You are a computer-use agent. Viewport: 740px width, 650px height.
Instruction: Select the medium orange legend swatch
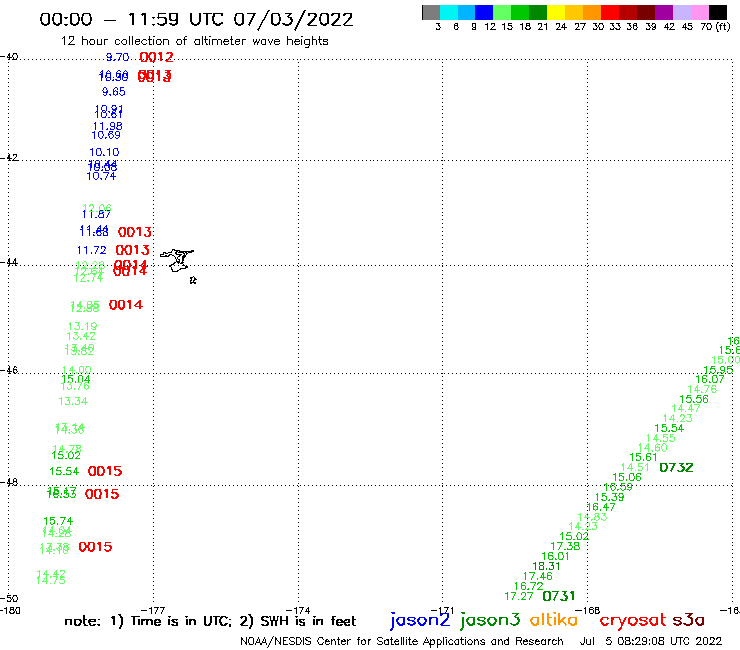pos(592,13)
